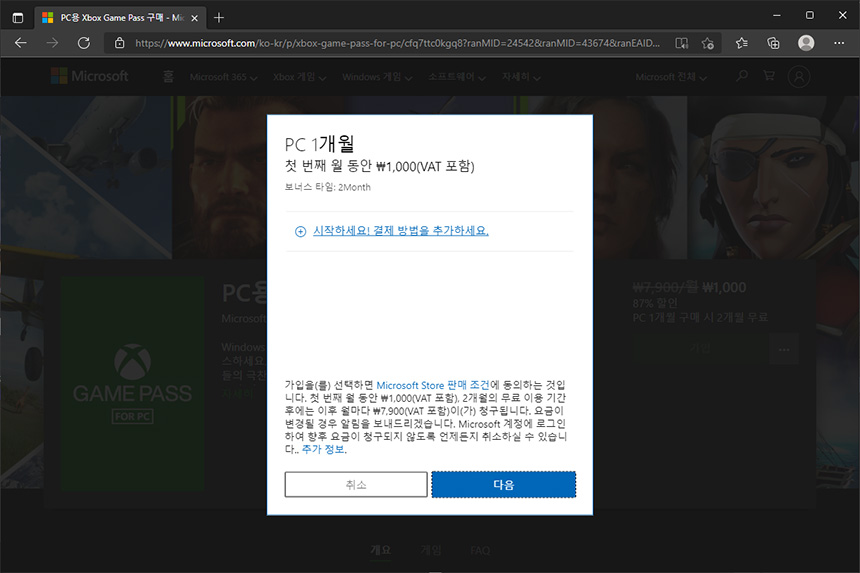Minimize the browser window
Image resolution: width=860 pixels, height=573 pixels.
(x=777, y=15)
